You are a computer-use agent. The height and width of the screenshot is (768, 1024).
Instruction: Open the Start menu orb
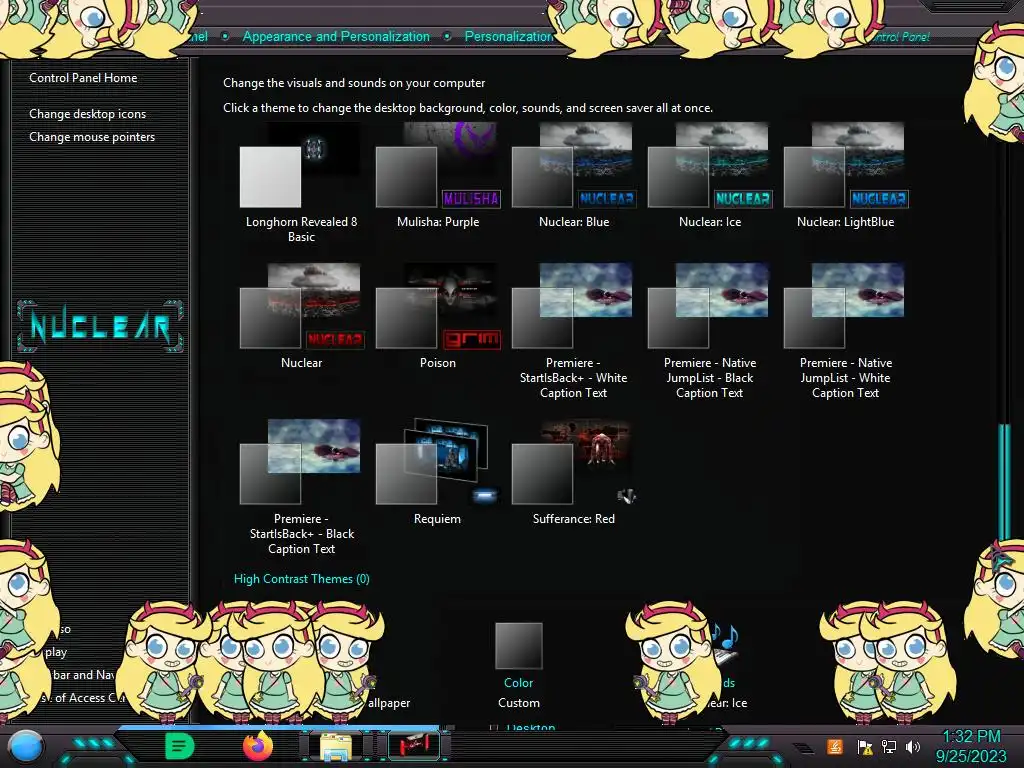coord(27,747)
